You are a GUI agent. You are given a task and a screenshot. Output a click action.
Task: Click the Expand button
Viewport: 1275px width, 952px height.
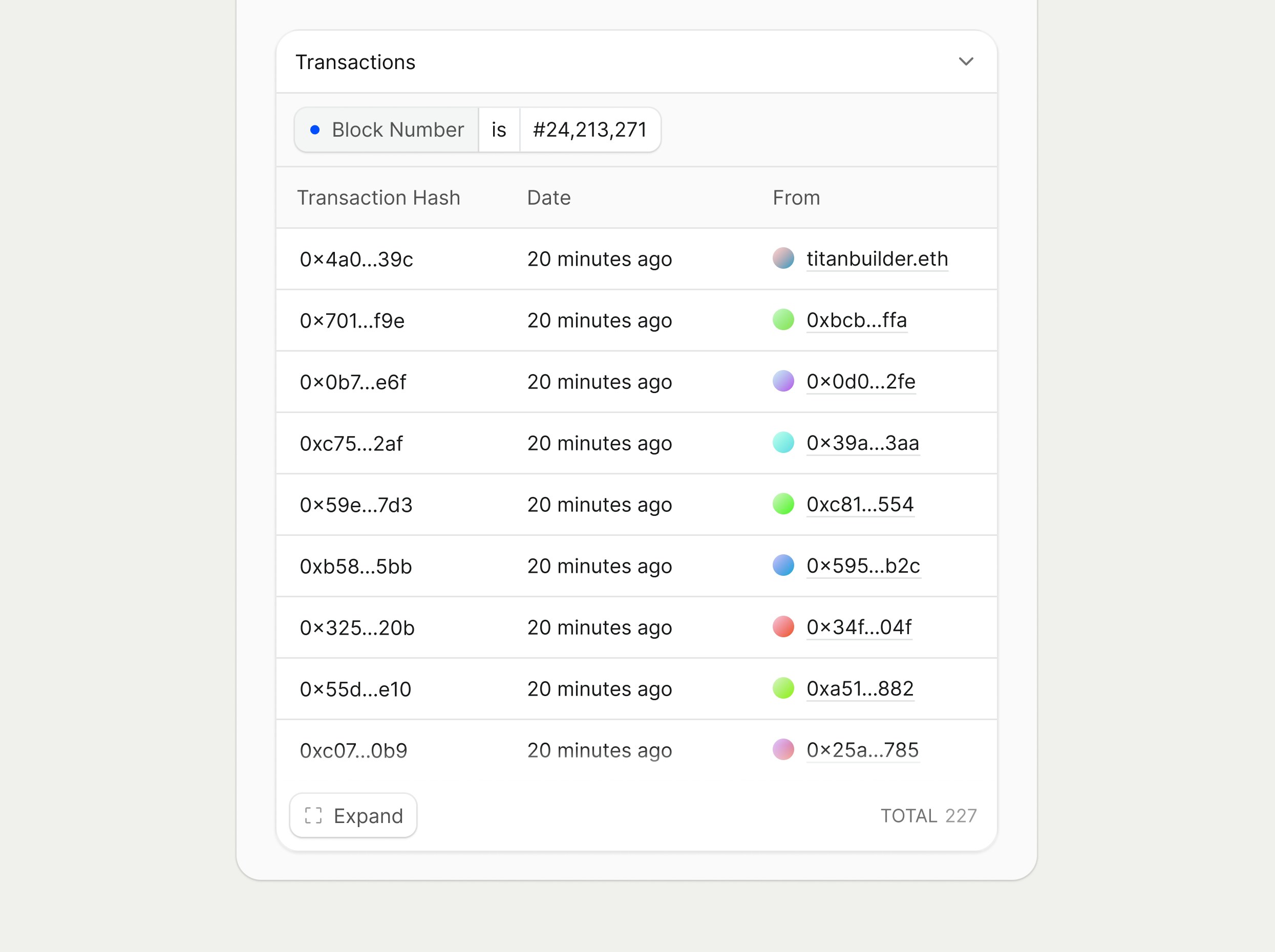click(353, 815)
